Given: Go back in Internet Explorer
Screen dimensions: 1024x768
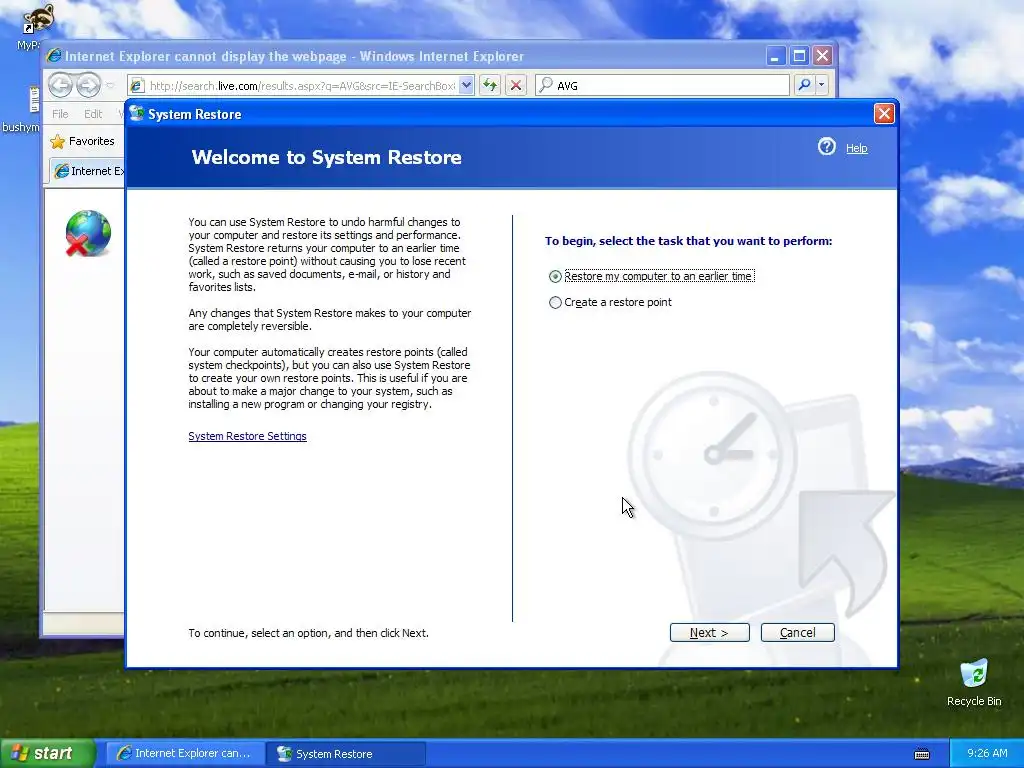Looking at the screenshot, I should click(60, 85).
